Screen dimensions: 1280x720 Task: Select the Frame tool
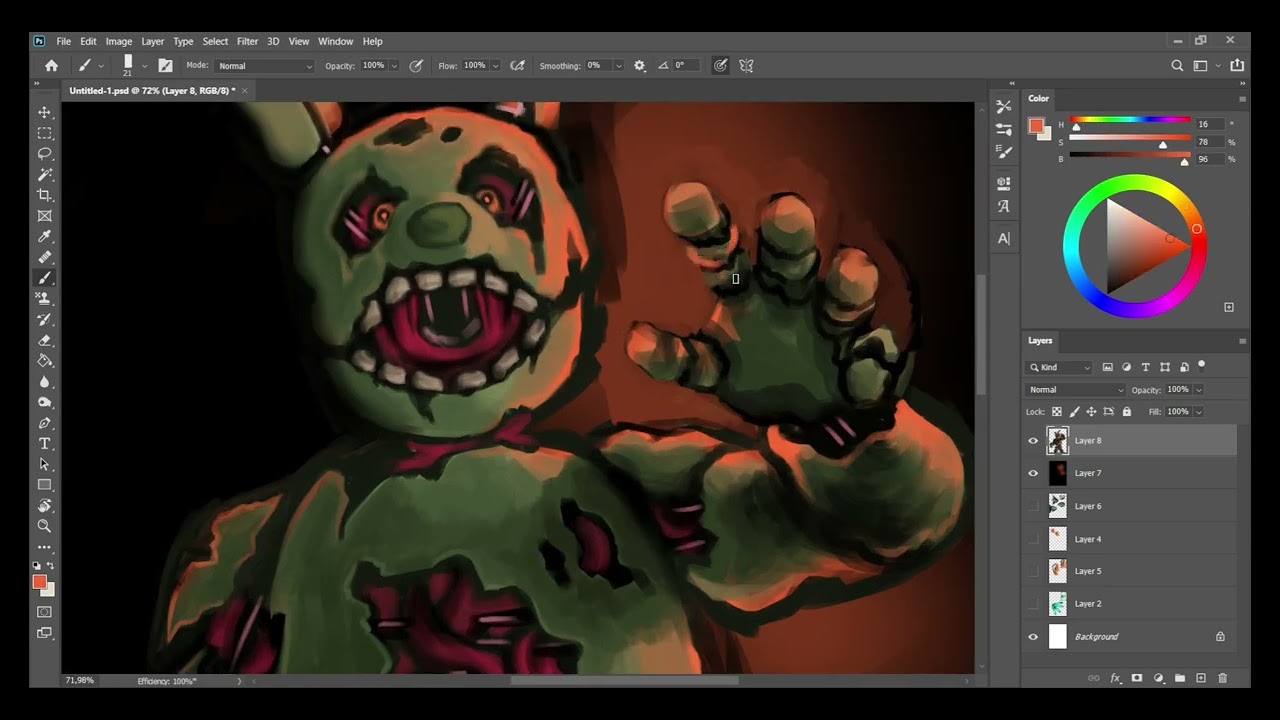[x=45, y=216]
